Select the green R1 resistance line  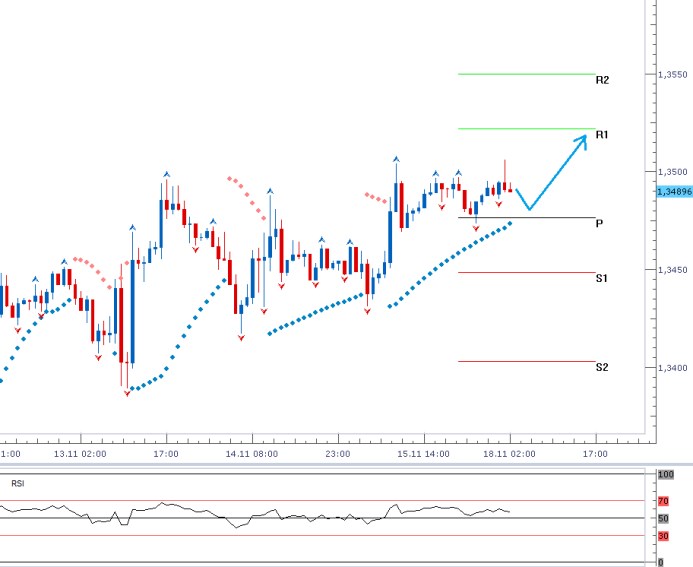(x=527, y=129)
